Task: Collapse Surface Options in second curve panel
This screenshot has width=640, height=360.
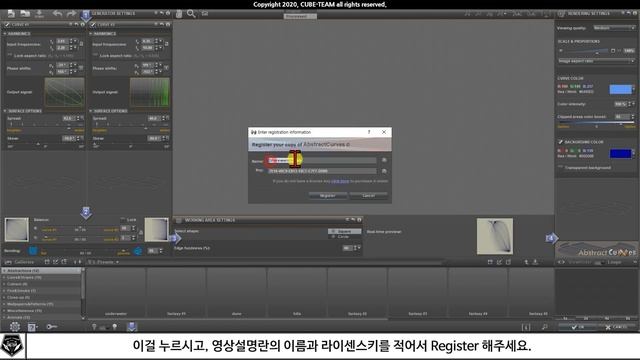Action: pos(91,111)
